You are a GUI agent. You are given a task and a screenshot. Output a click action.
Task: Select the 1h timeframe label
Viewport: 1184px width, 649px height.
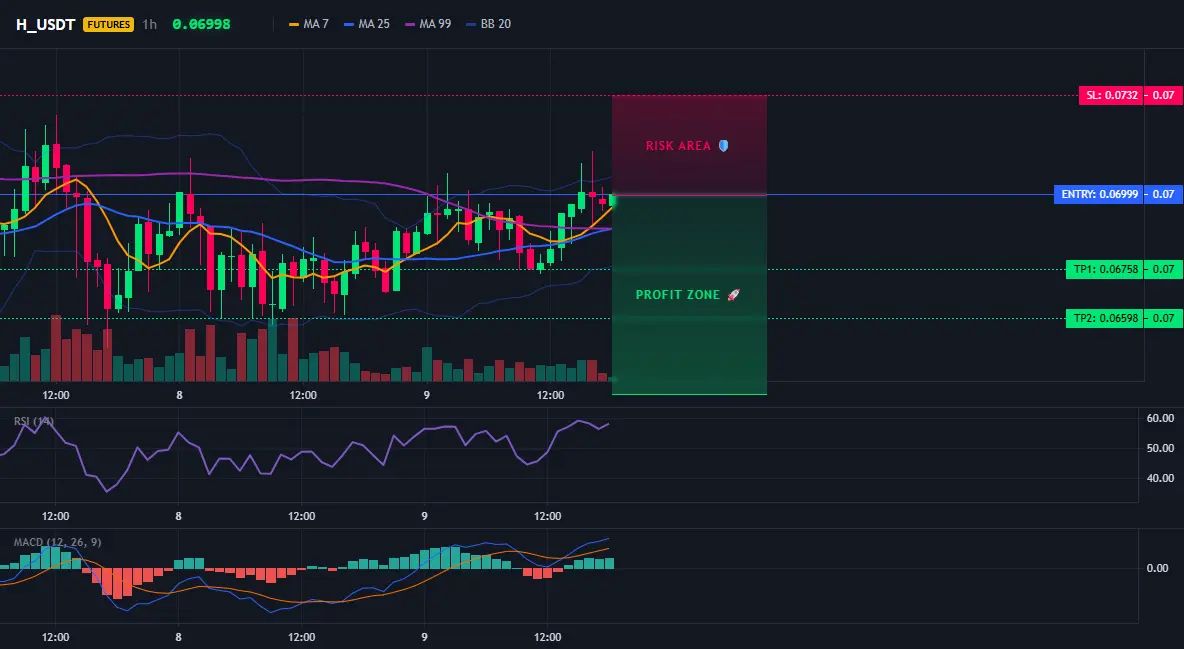click(150, 24)
